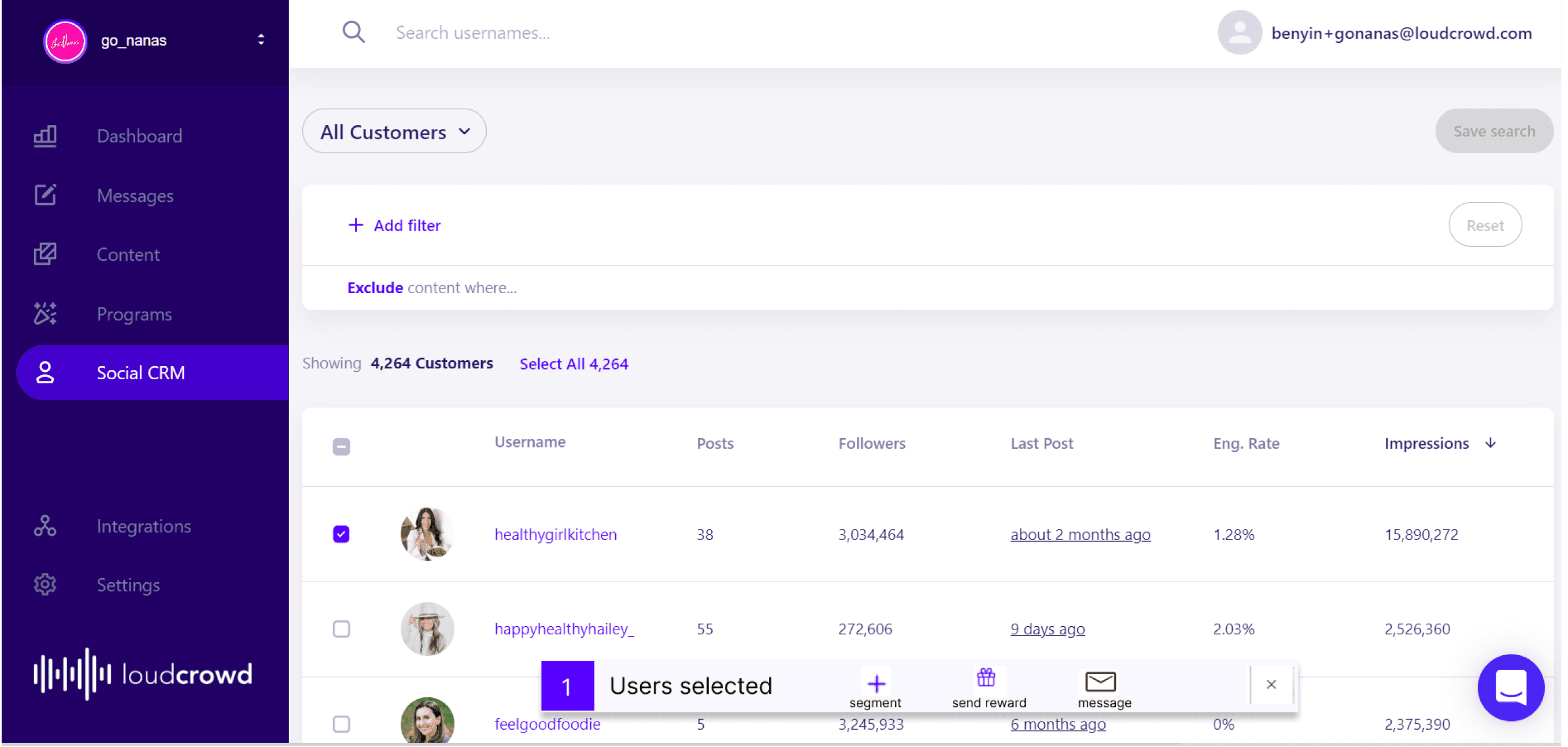The height and width of the screenshot is (747, 1568).
Task: Check the happyhealthyhailey_ row checkbox
Action: click(342, 628)
